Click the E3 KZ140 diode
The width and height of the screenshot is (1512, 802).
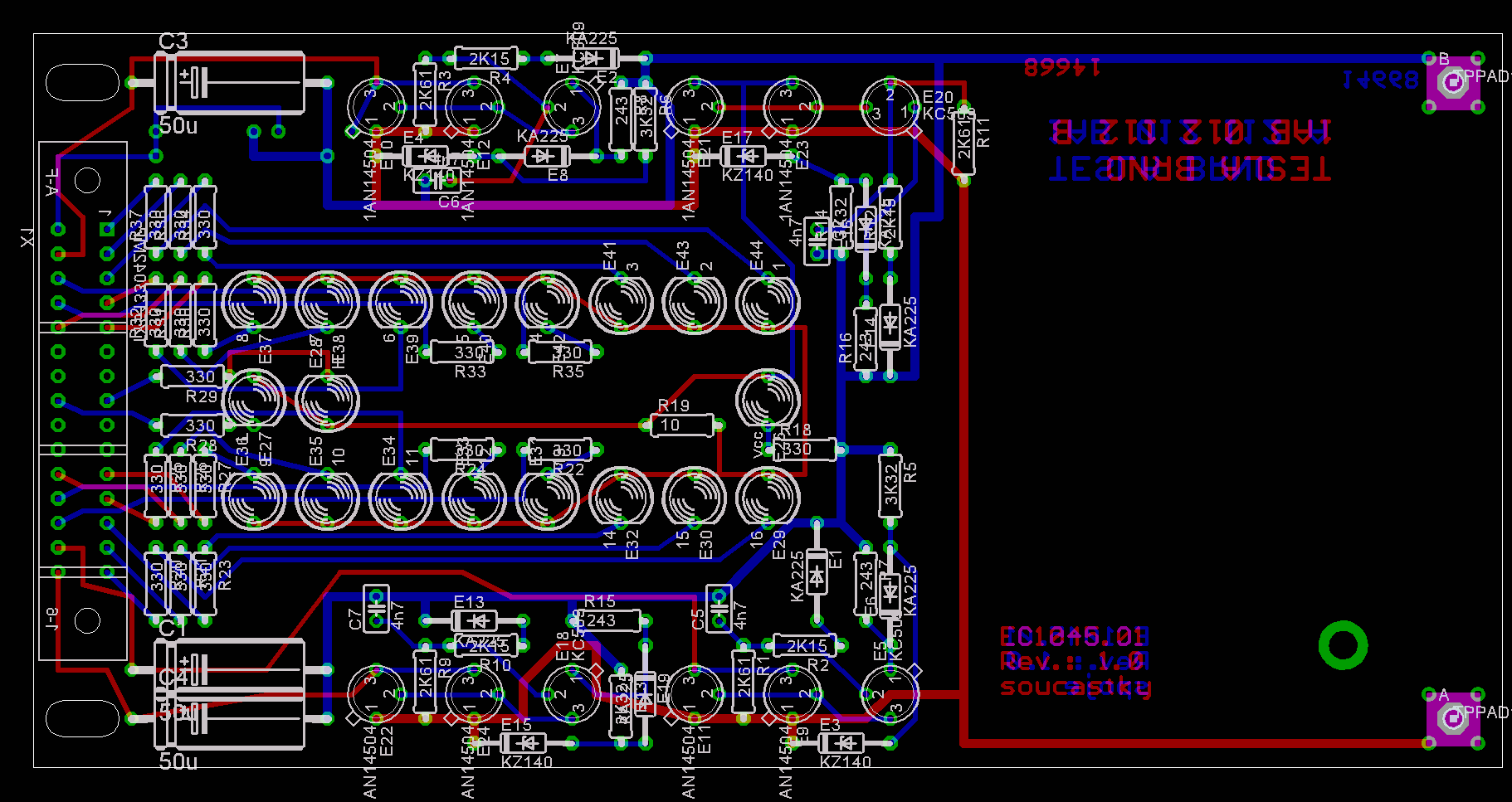click(x=846, y=743)
